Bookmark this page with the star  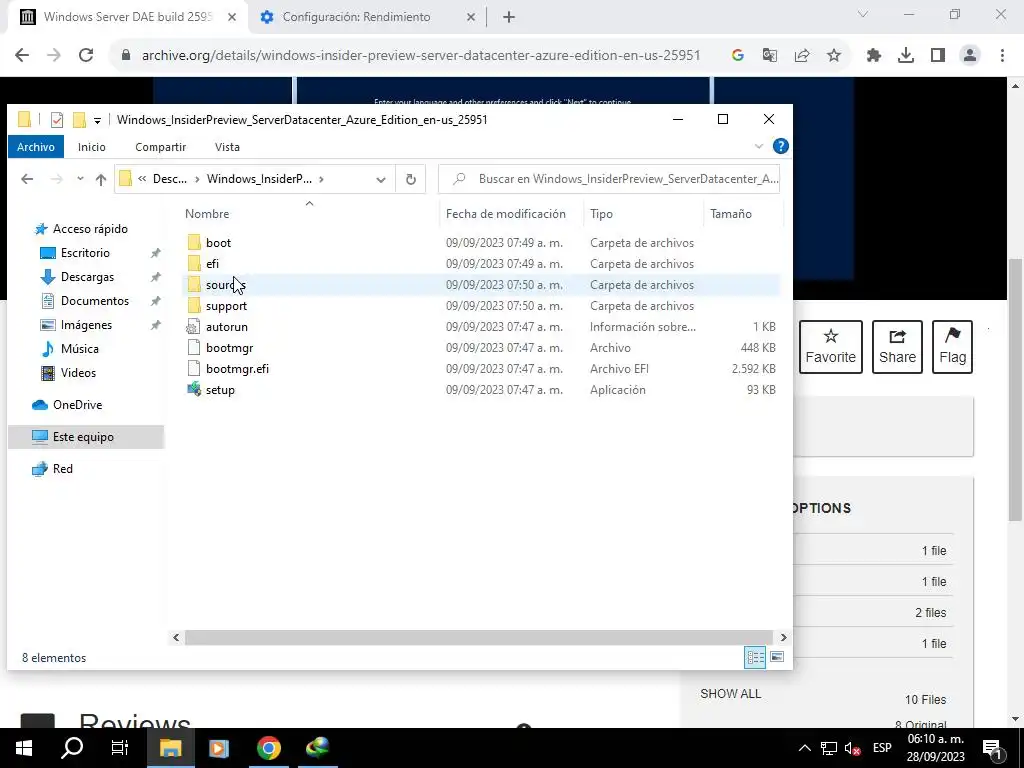834,56
